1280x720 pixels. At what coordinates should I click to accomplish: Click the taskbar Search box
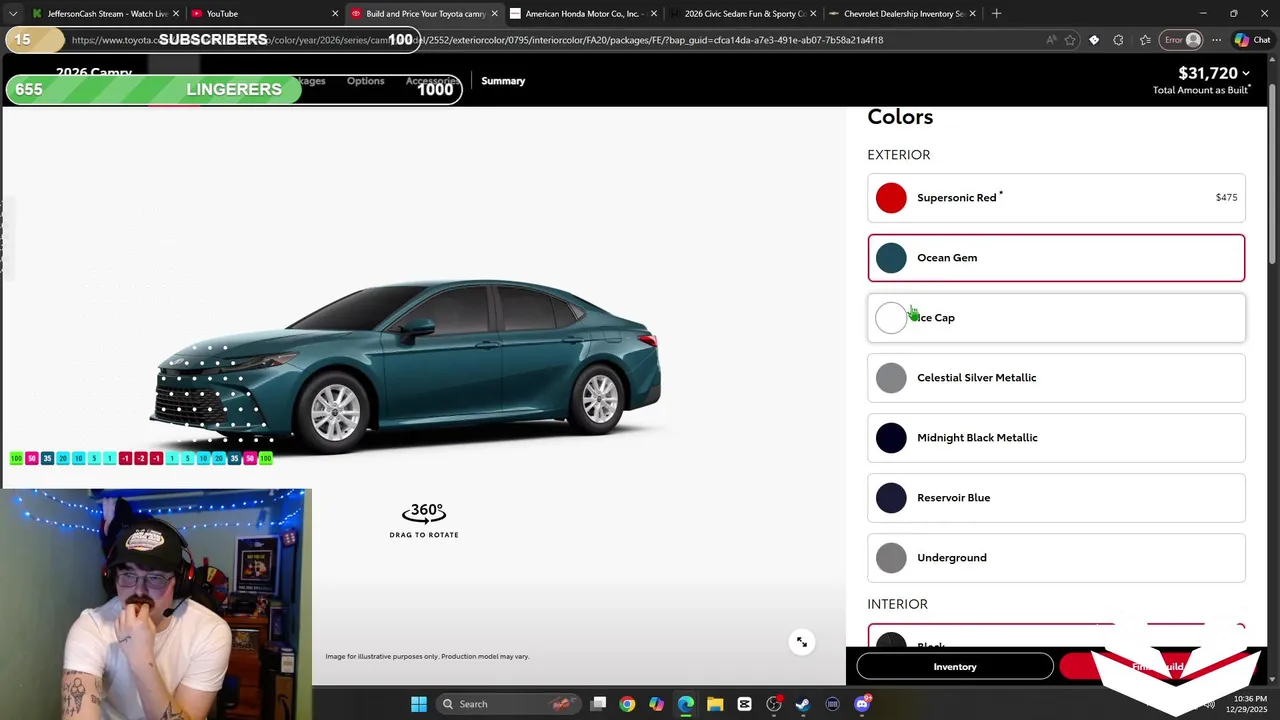[508, 704]
